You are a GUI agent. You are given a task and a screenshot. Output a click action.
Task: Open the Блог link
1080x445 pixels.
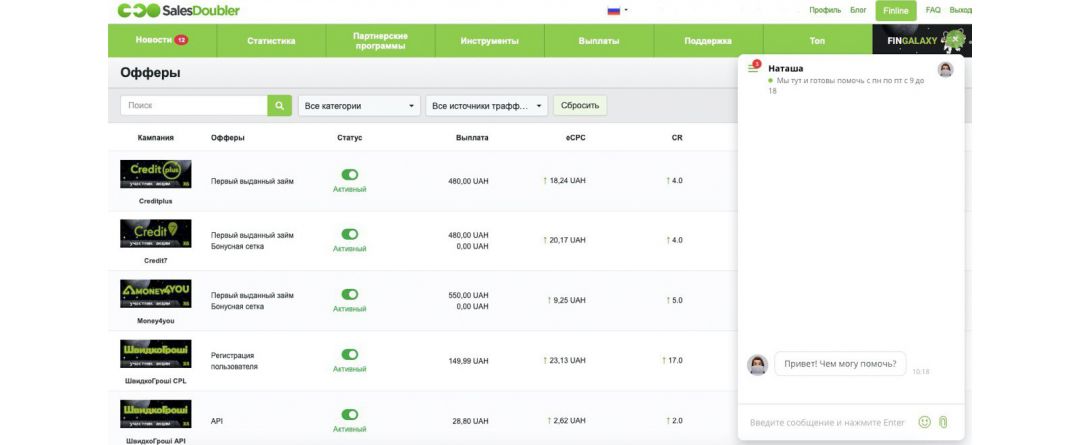pos(858,10)
